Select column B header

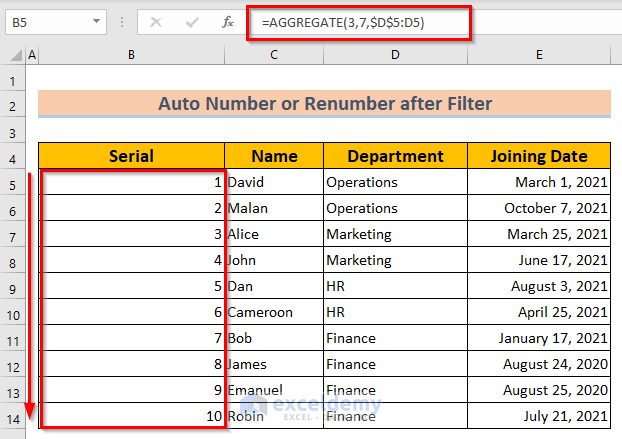[x=131, y=55]
